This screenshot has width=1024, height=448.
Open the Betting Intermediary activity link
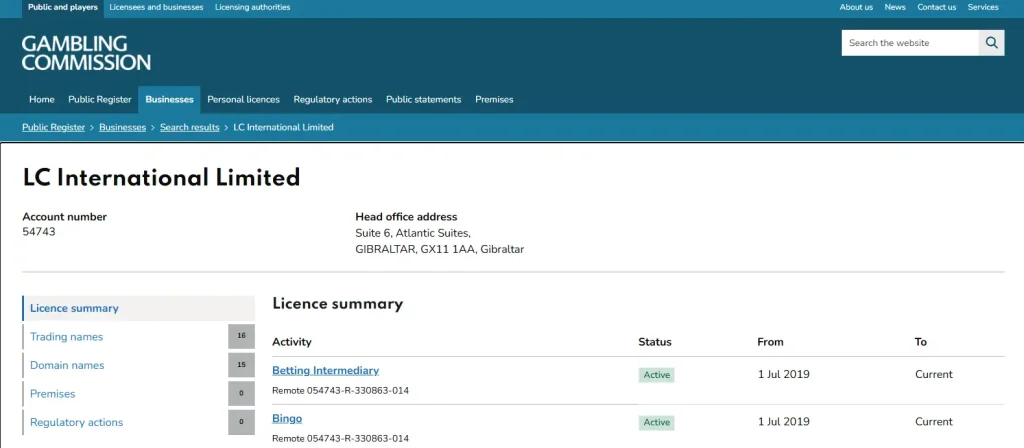coord(325,370)
